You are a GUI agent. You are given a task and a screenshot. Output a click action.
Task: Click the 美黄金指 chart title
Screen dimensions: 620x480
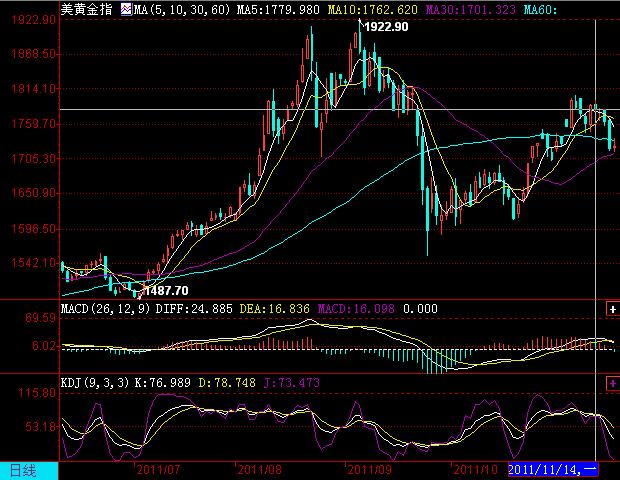click(x=87, y=9)
